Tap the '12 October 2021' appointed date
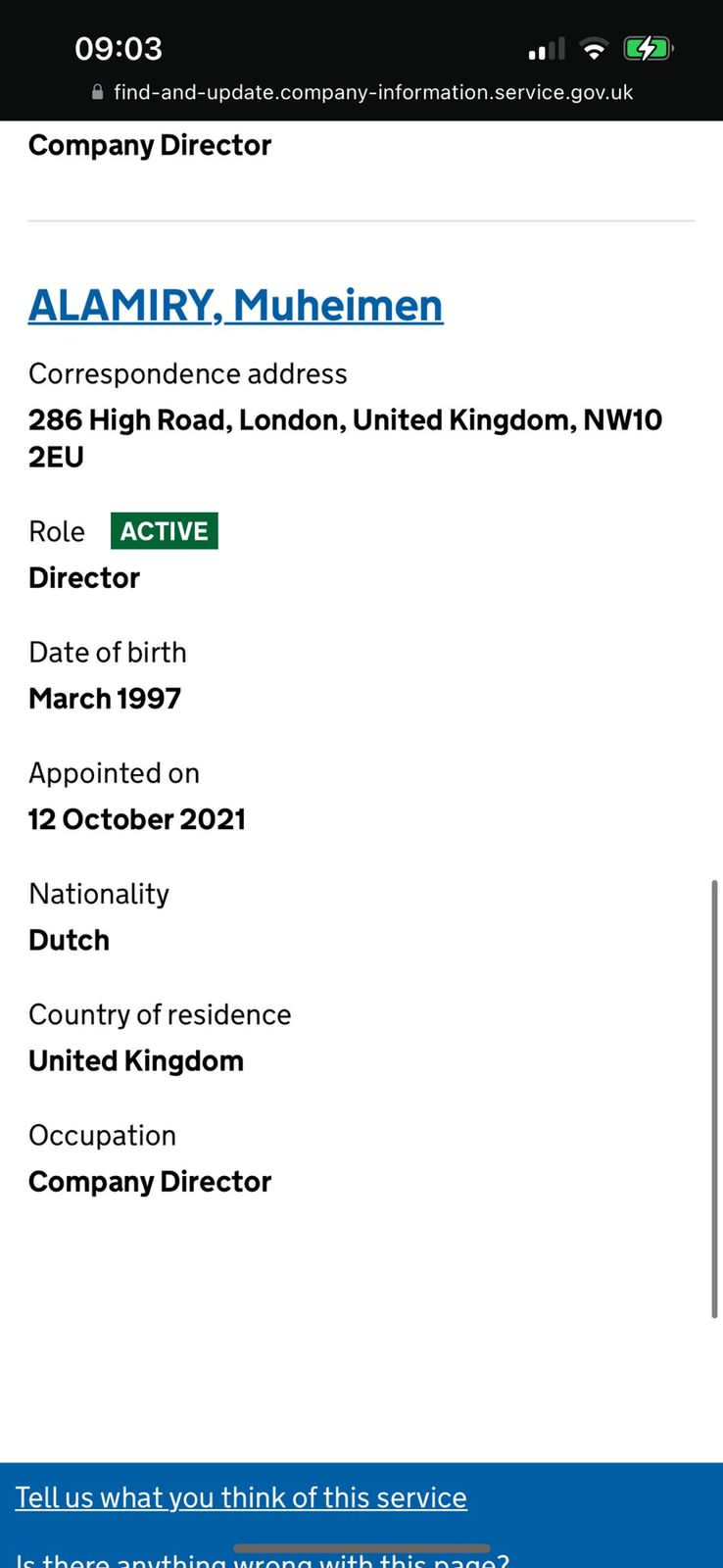Viewport: 723px width, 1568px height. click(137, 819)
